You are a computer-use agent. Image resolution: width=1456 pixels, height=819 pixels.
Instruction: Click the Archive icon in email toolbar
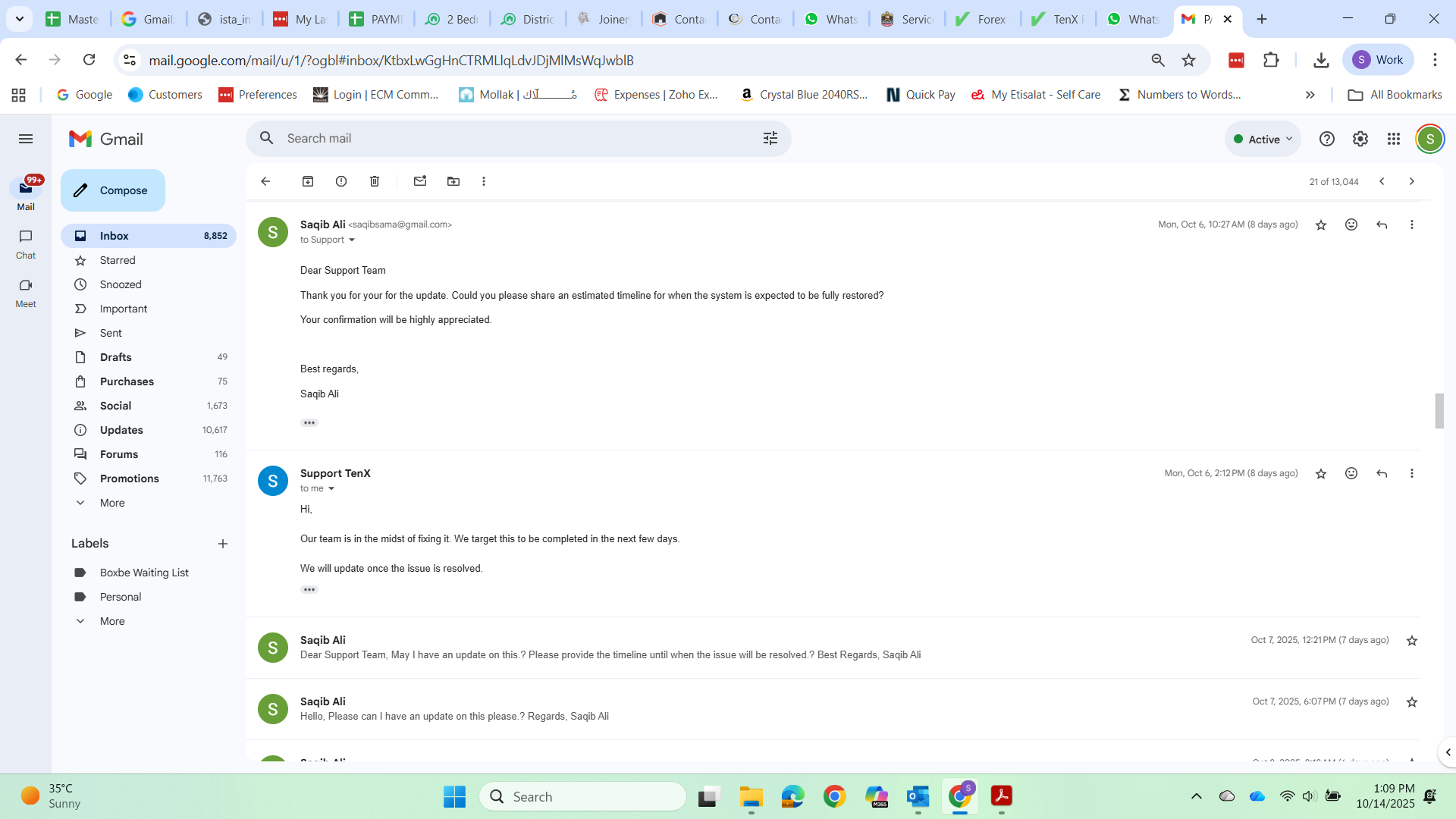(x=308, y=181)
